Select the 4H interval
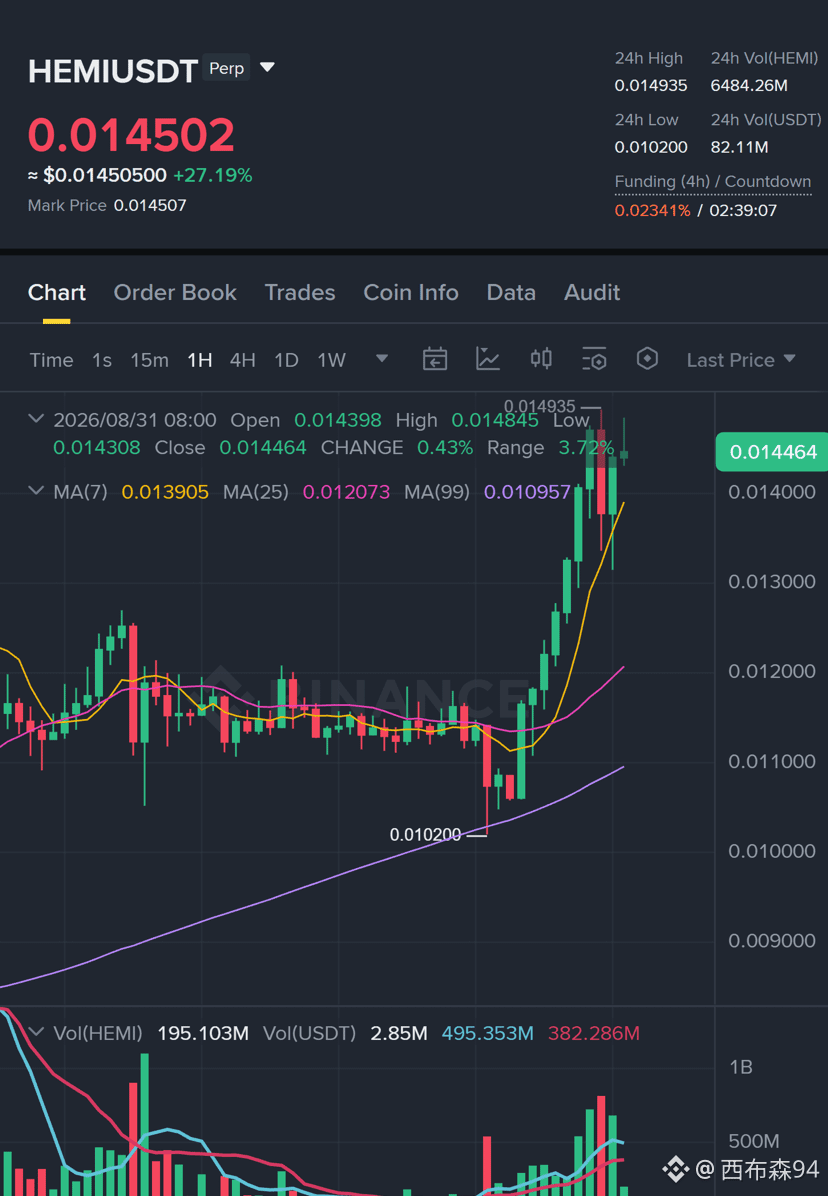 [242, 360]
